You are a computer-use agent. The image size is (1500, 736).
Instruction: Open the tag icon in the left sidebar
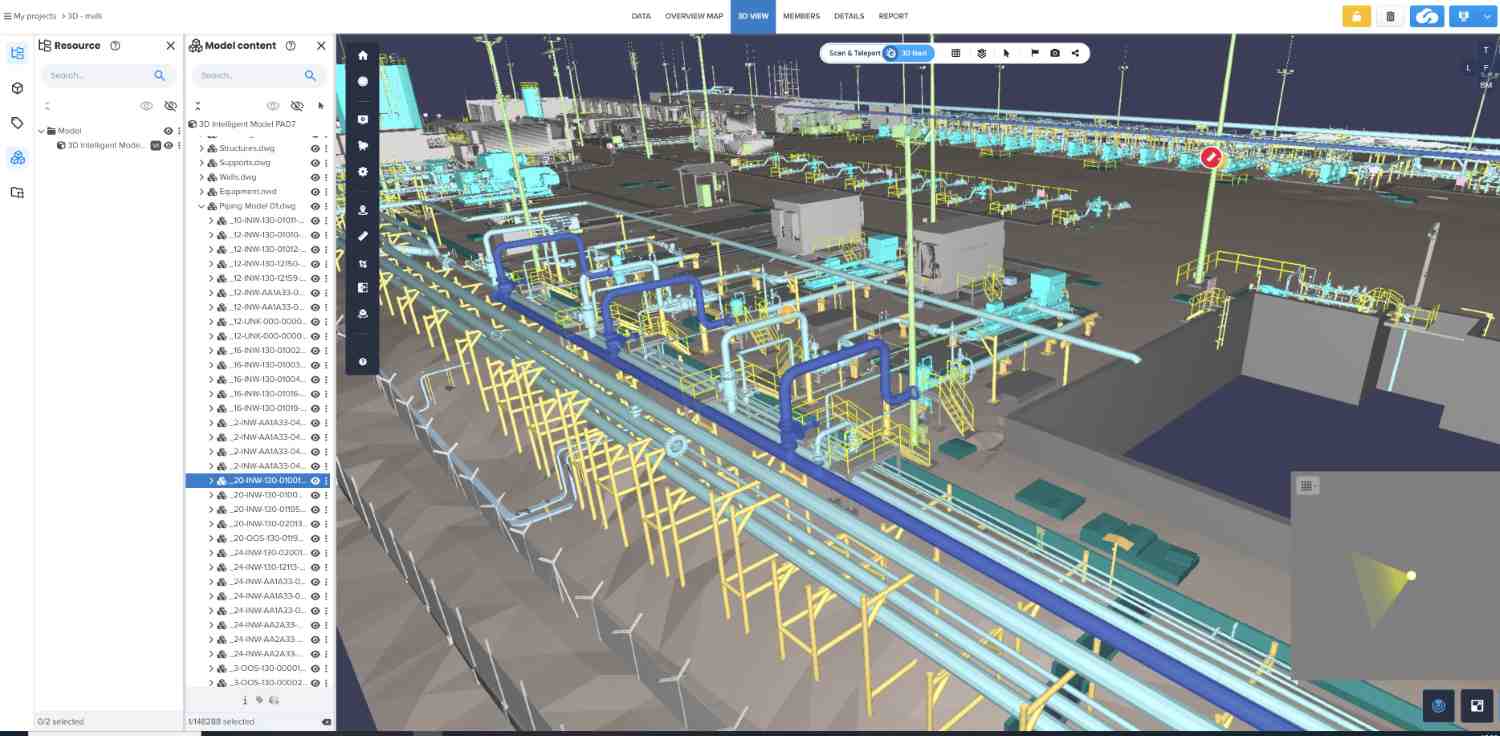tap(17, 123)
